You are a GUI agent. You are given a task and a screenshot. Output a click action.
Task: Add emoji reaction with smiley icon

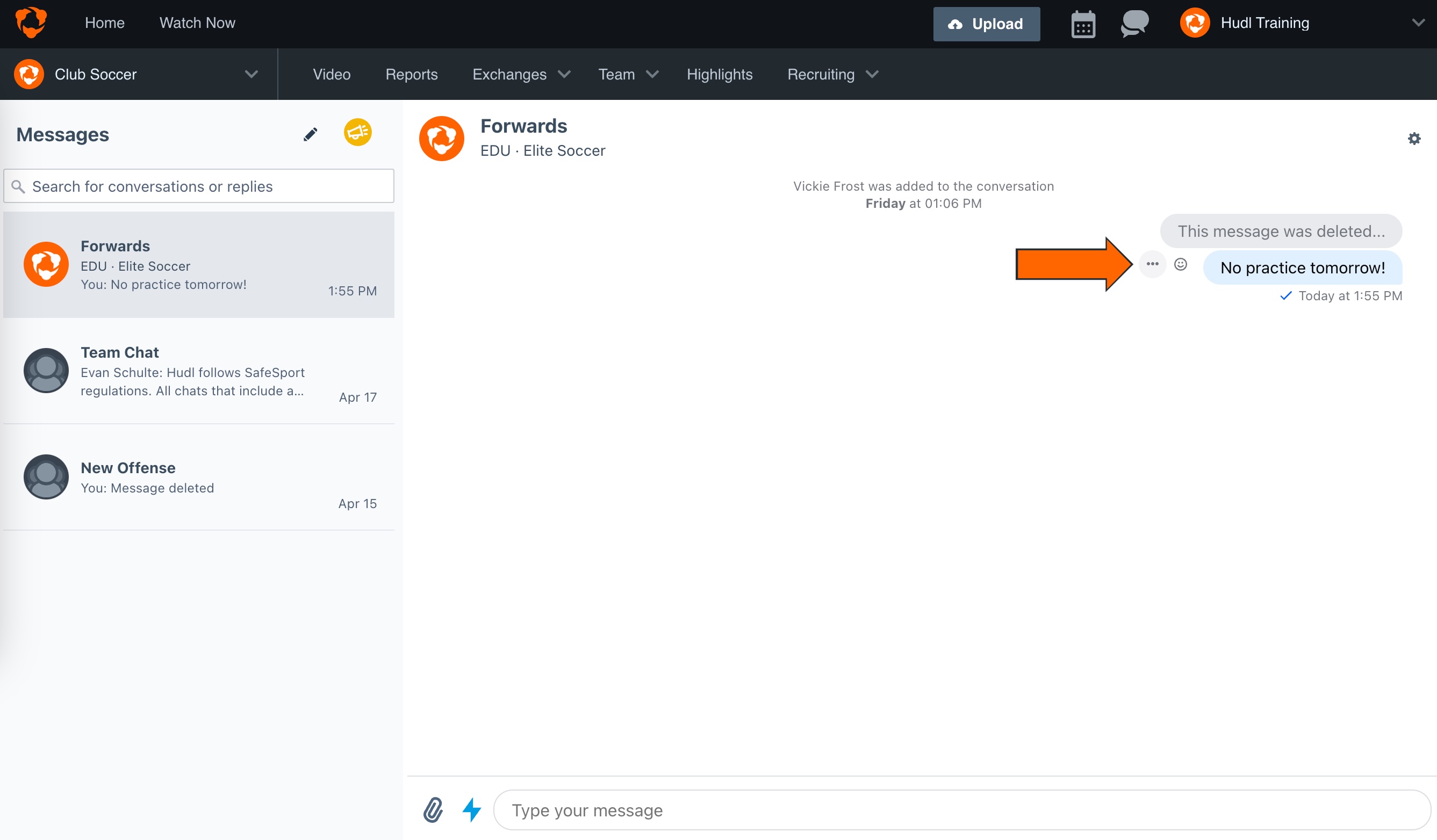click(x=1180, y=264)
